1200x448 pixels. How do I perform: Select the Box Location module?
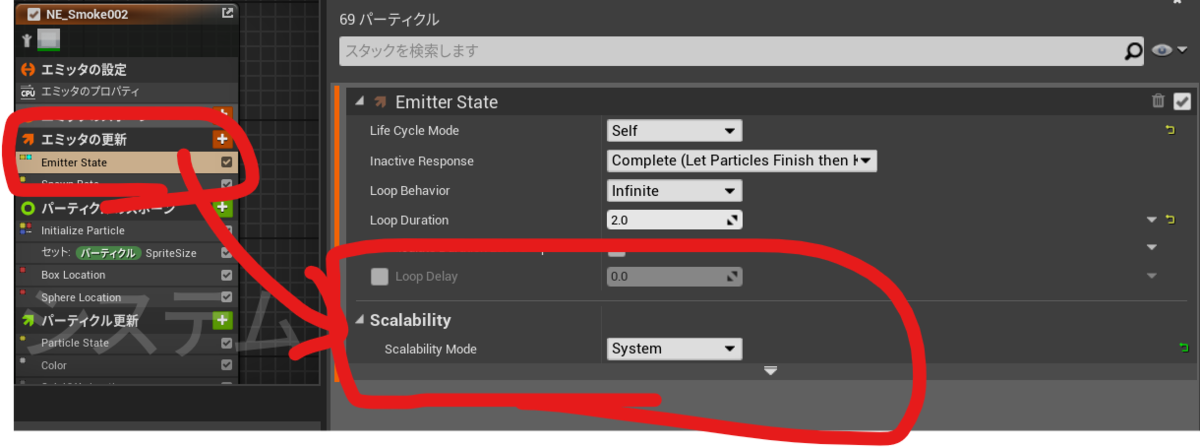127,275
